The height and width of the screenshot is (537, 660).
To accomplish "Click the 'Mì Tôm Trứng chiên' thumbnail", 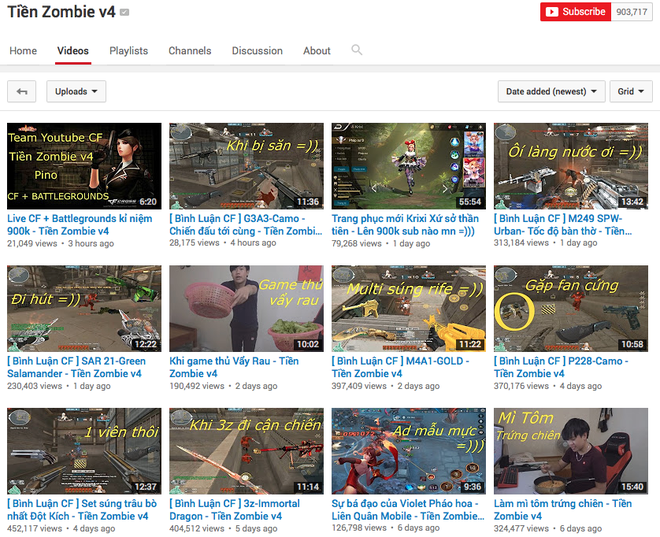I will coord(571,451).
